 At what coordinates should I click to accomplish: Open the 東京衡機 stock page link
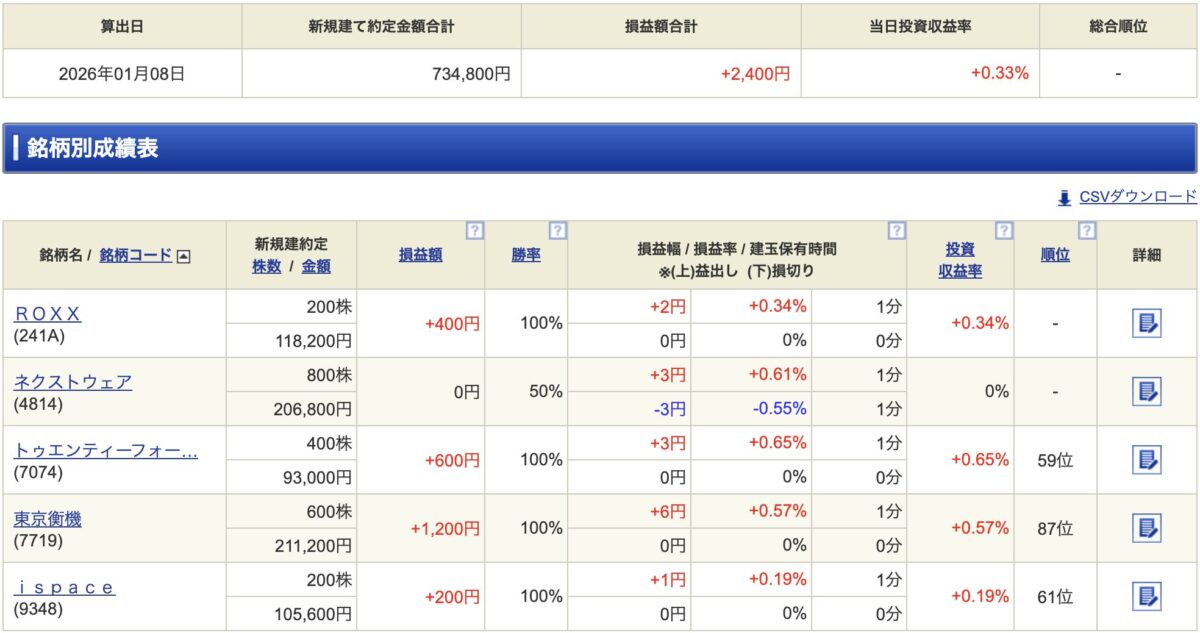tap(47, 519)
